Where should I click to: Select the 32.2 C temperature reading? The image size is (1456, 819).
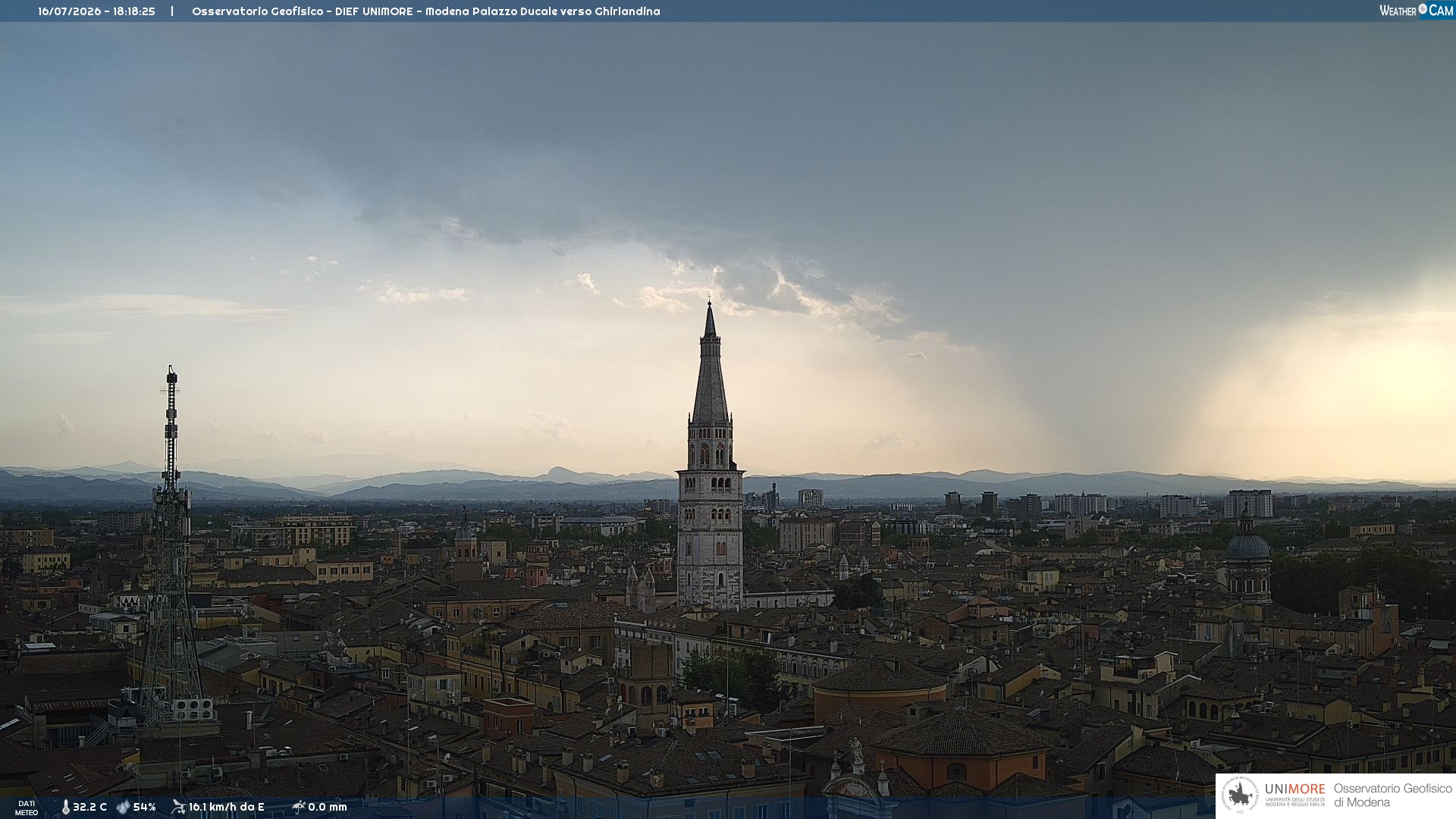click(x=89, y=808)
